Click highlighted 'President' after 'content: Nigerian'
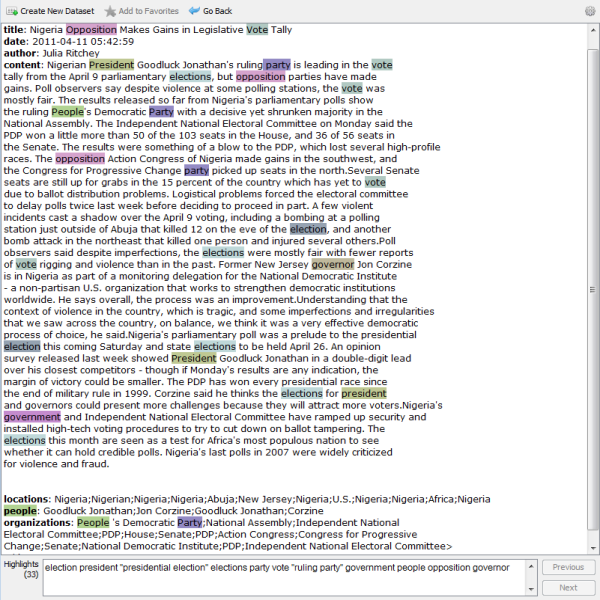Image resolution: width=600 pixels, height=600 pixels. click(x=112, y=65)
